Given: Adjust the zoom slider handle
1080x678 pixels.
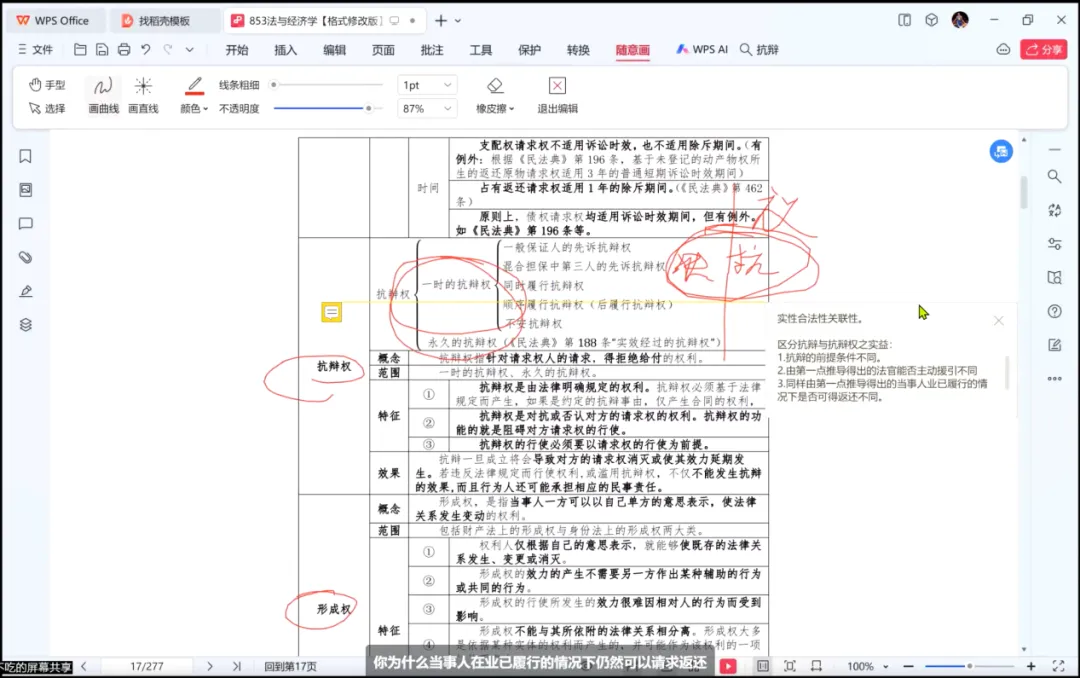Looking at the screenshot, I should (969, 666).
